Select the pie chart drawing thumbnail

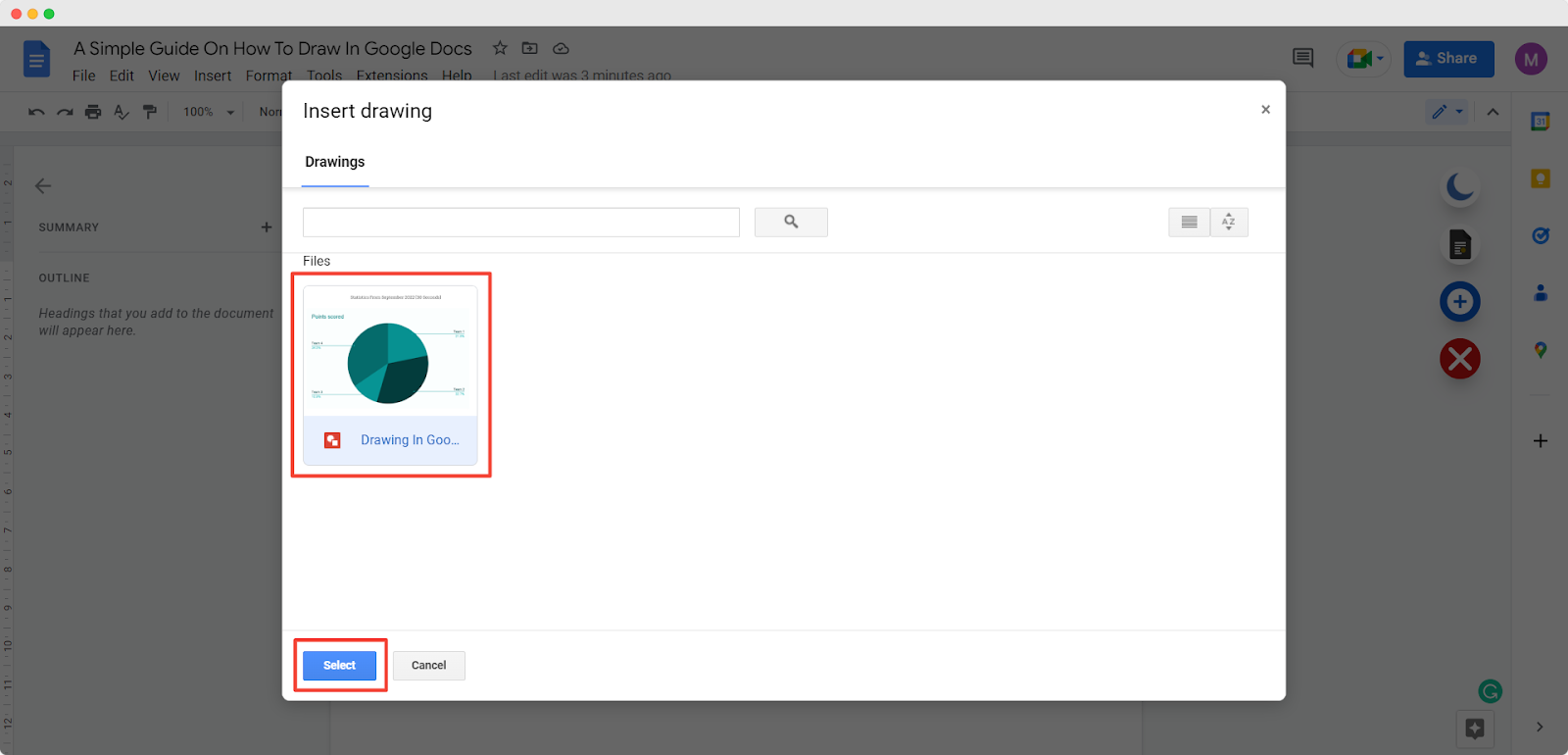(390, 351)
